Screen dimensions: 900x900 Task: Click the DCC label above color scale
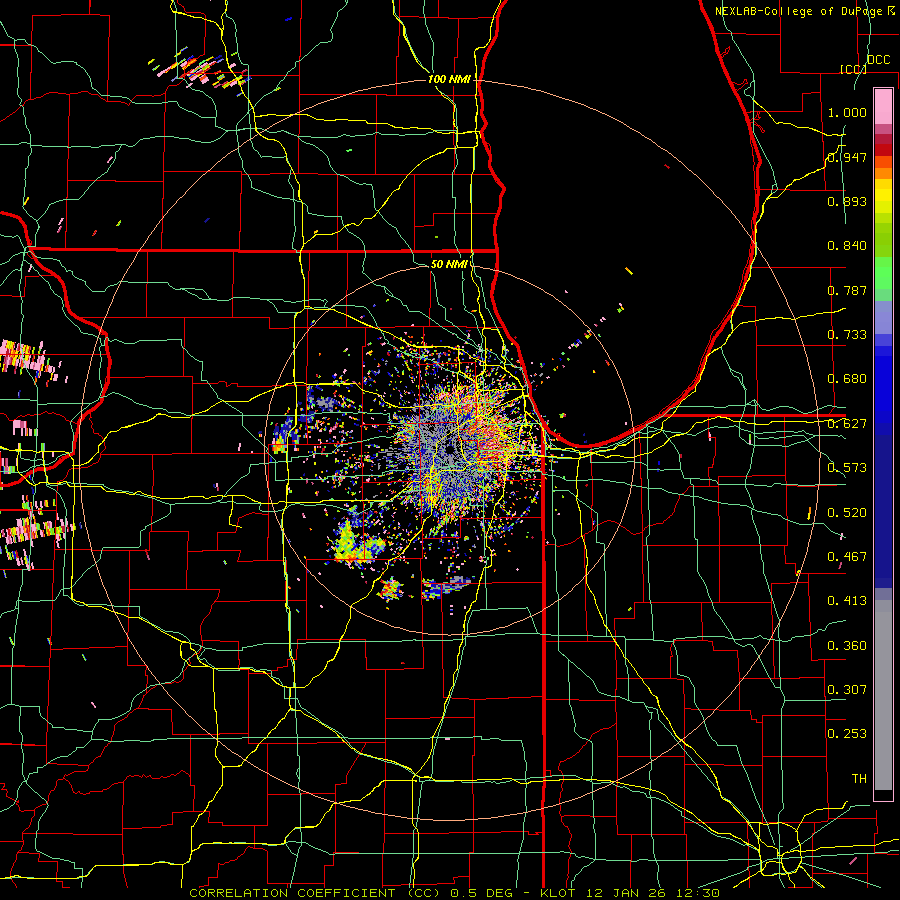coord(878,60)
